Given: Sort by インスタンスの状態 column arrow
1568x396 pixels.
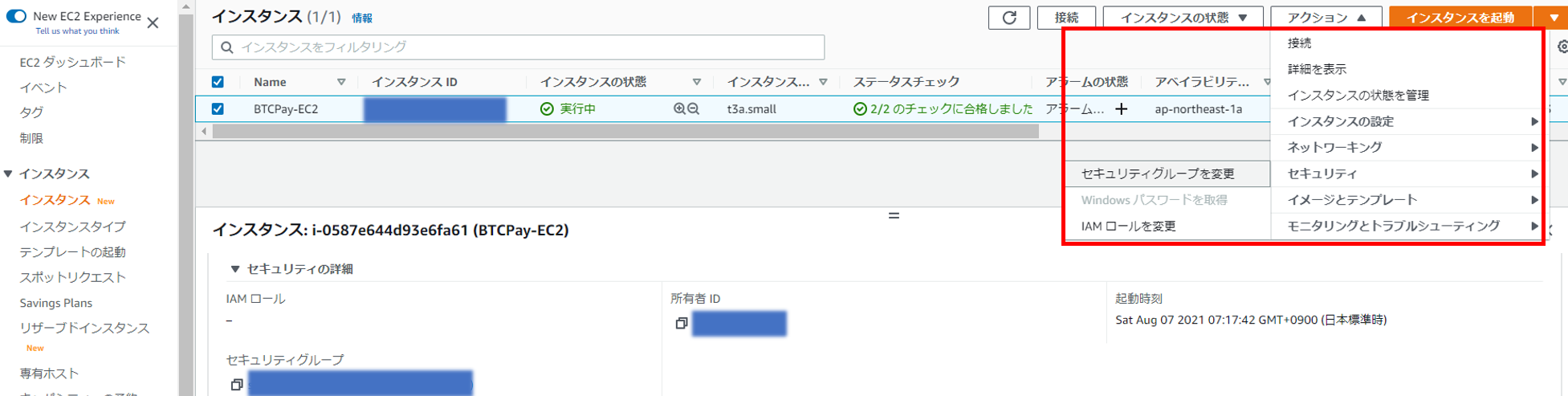Looking at the screenshot, I should (x=697, y=82).
